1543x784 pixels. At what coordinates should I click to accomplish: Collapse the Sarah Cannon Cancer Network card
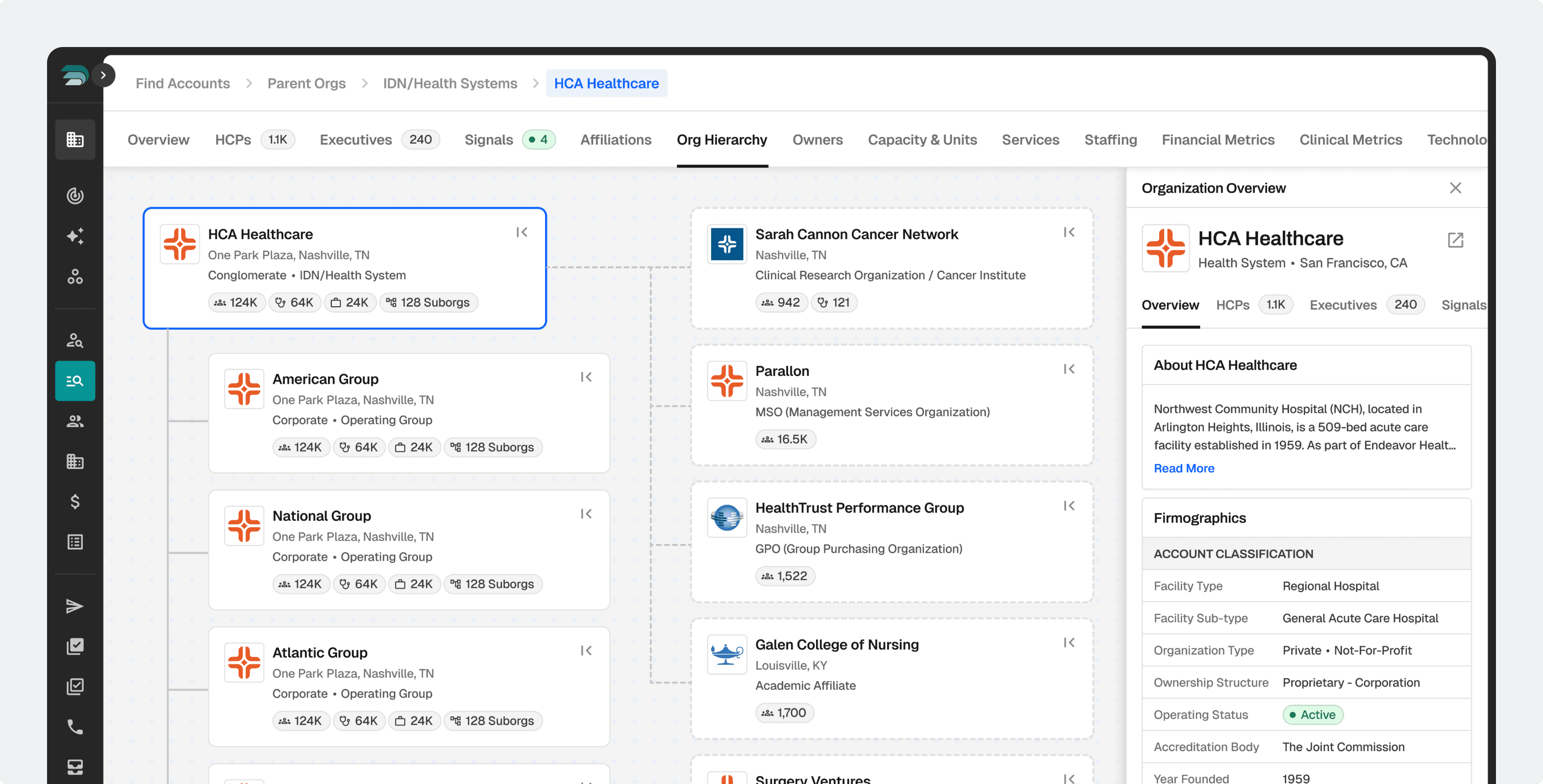(1069, 232)
